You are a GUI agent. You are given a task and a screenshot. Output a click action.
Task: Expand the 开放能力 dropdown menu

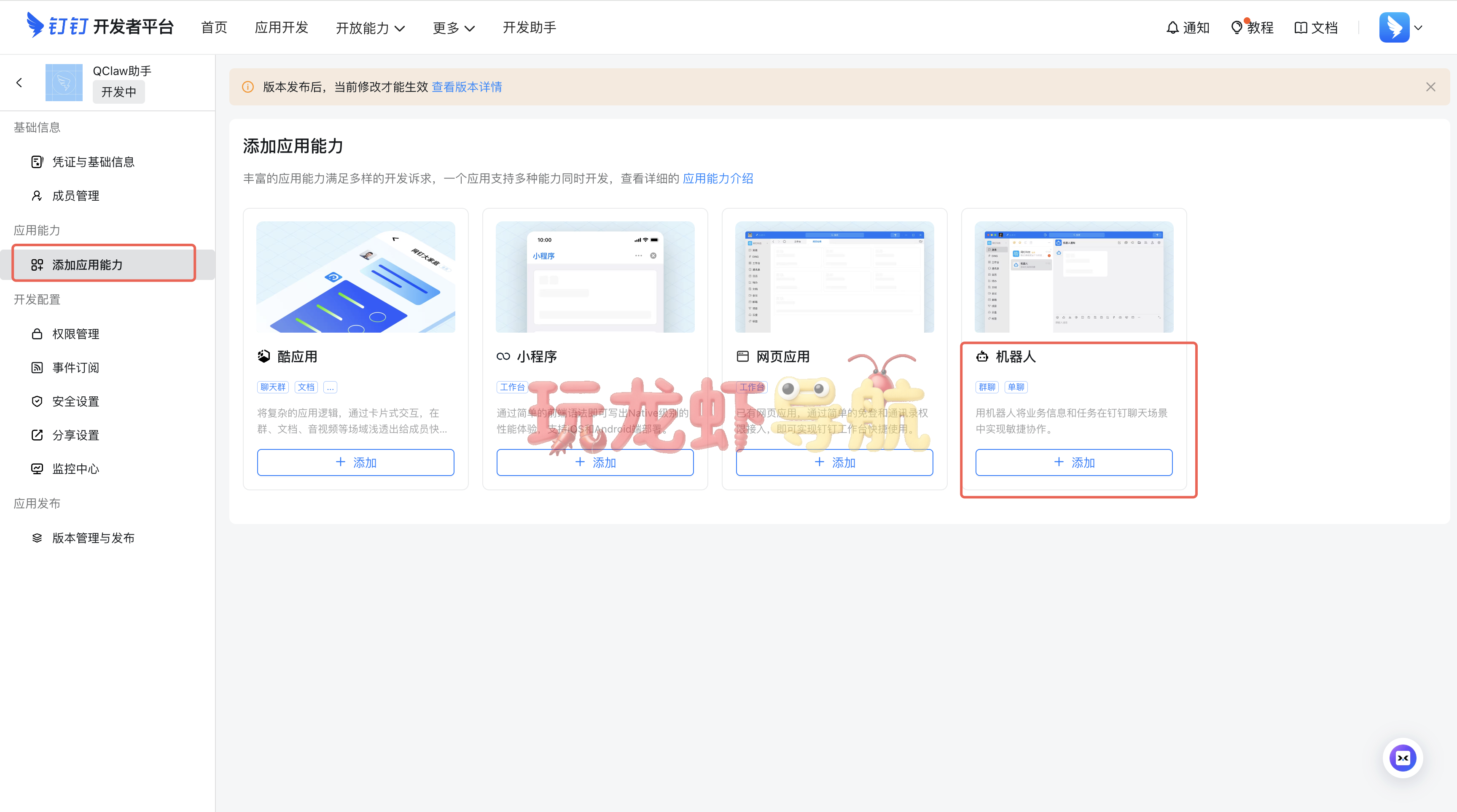click(371, 28)
